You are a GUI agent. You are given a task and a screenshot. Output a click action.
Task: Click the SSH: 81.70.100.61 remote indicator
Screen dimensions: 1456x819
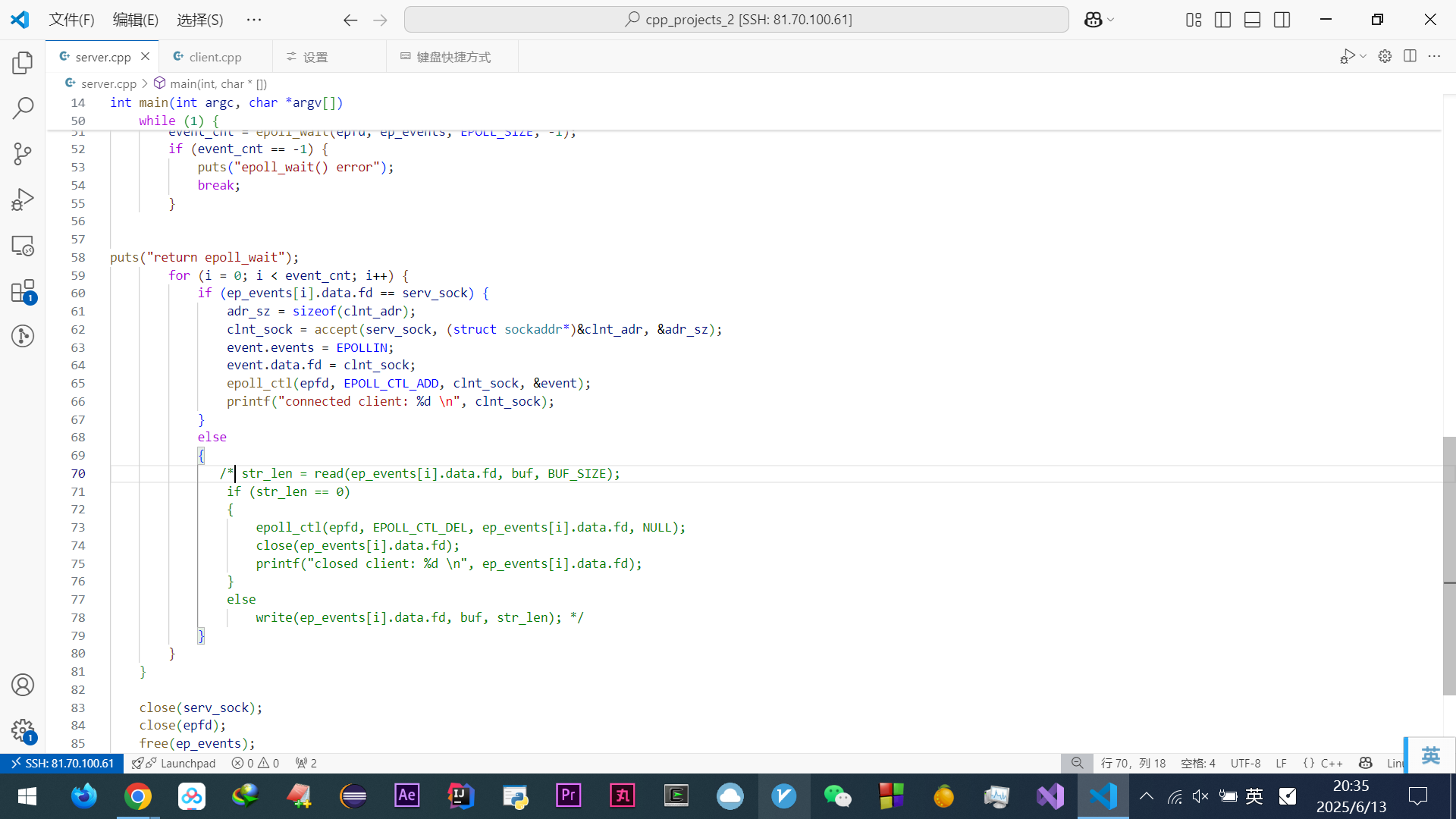point(61,763)
